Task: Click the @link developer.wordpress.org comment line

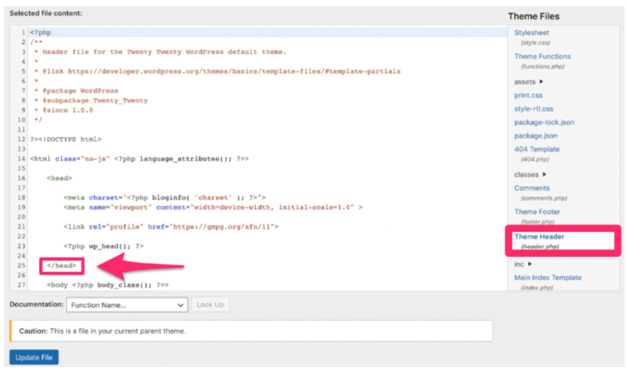Action: [218, 71]
